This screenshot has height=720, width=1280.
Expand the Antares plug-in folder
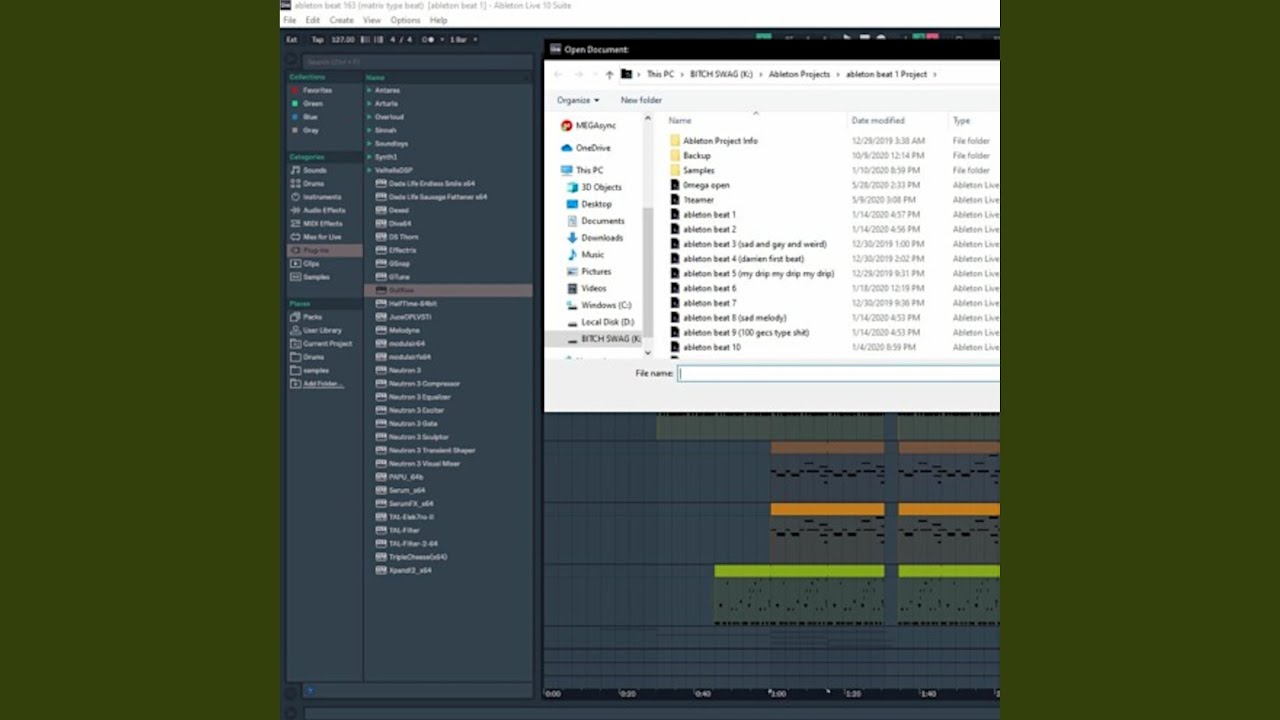click(369, 90)
